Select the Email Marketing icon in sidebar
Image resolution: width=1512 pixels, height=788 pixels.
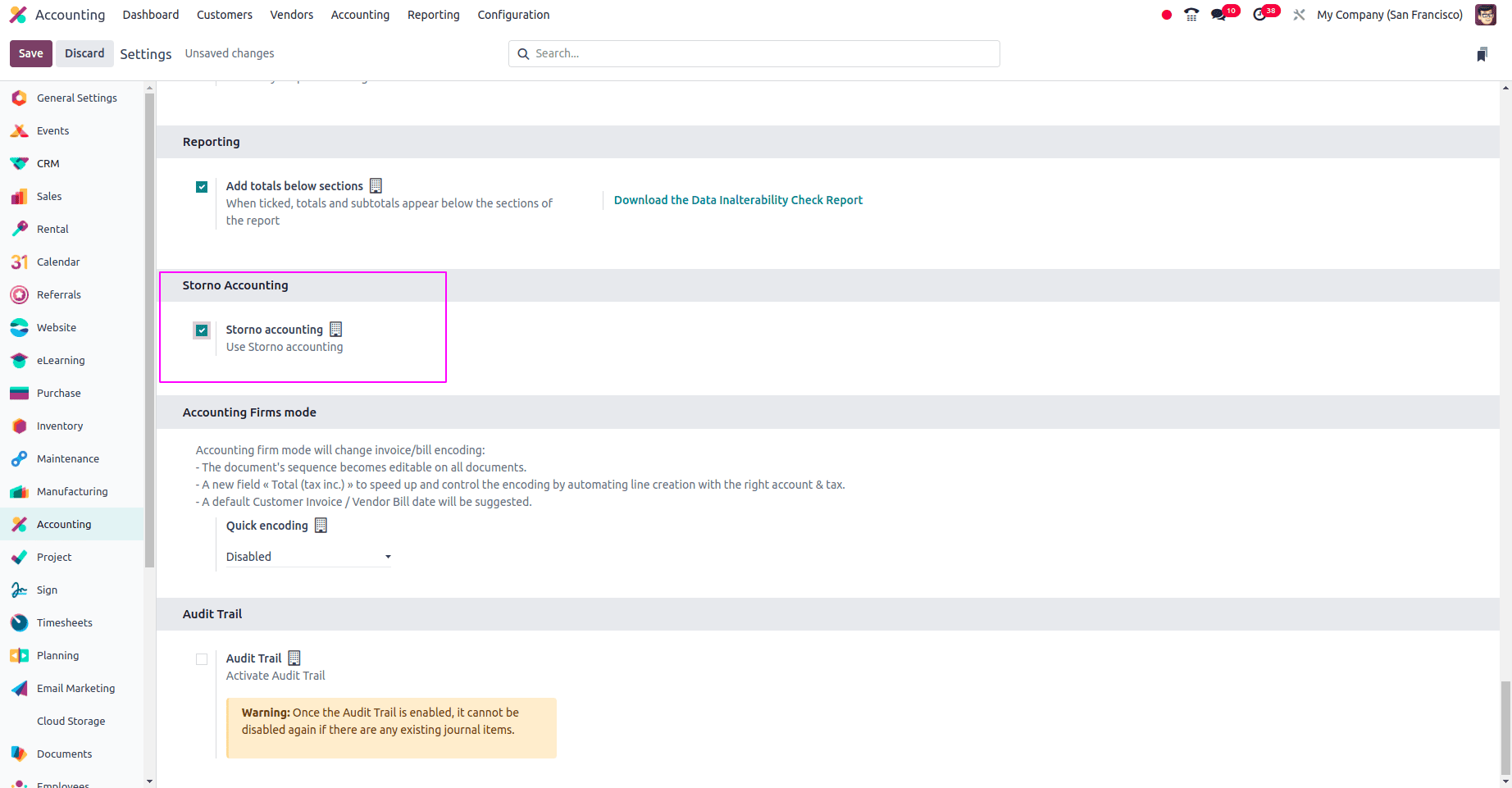pyautogui.click(x=19, y=688)
